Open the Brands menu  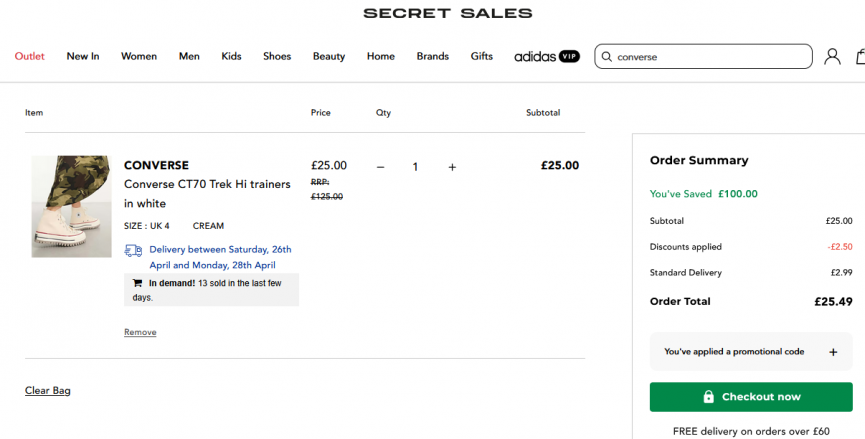(x=433, y=57)
